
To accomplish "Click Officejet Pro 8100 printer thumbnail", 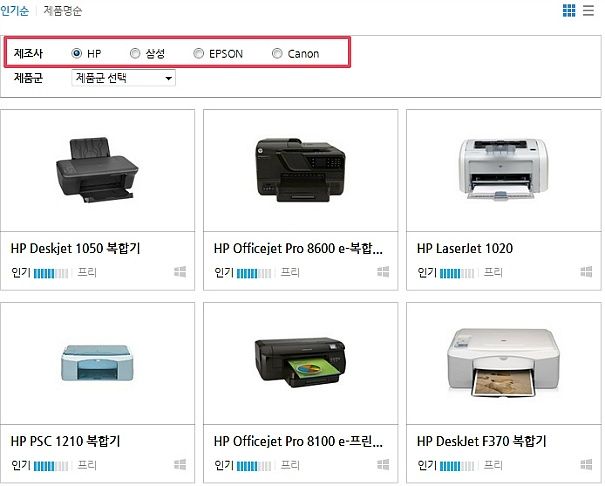I will (300, 363).
